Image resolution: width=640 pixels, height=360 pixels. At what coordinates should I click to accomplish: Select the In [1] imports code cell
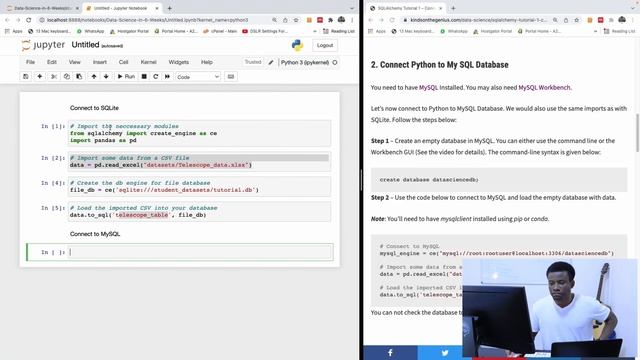point(200,133)
